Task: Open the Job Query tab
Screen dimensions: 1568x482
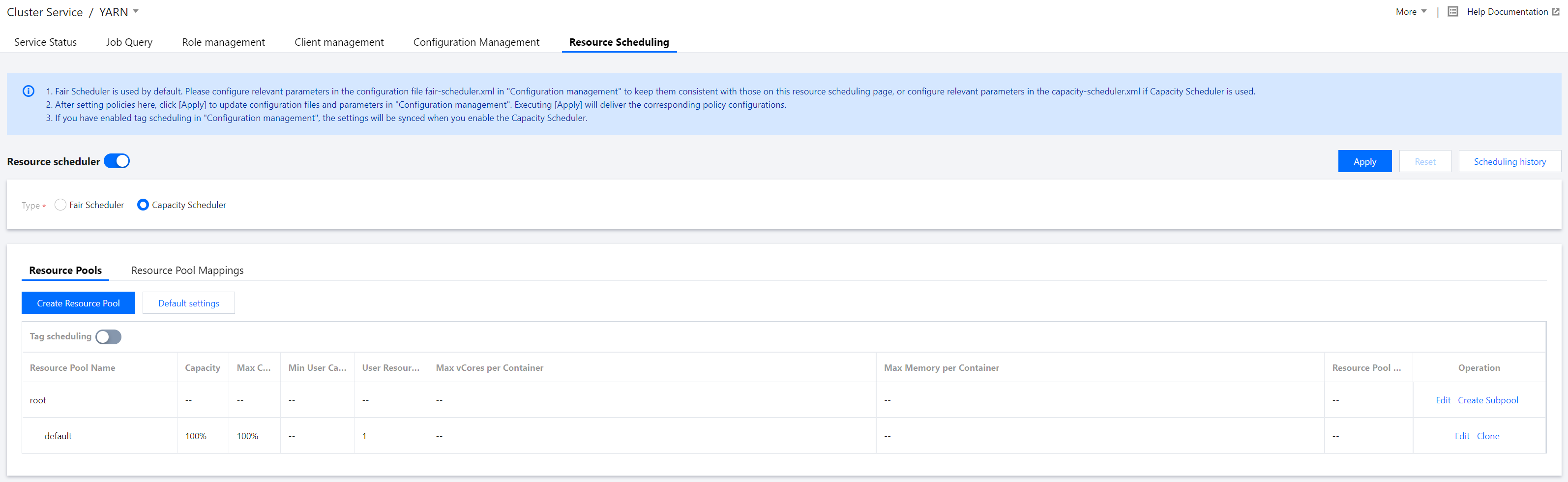Action: click(x=129, y=42)
